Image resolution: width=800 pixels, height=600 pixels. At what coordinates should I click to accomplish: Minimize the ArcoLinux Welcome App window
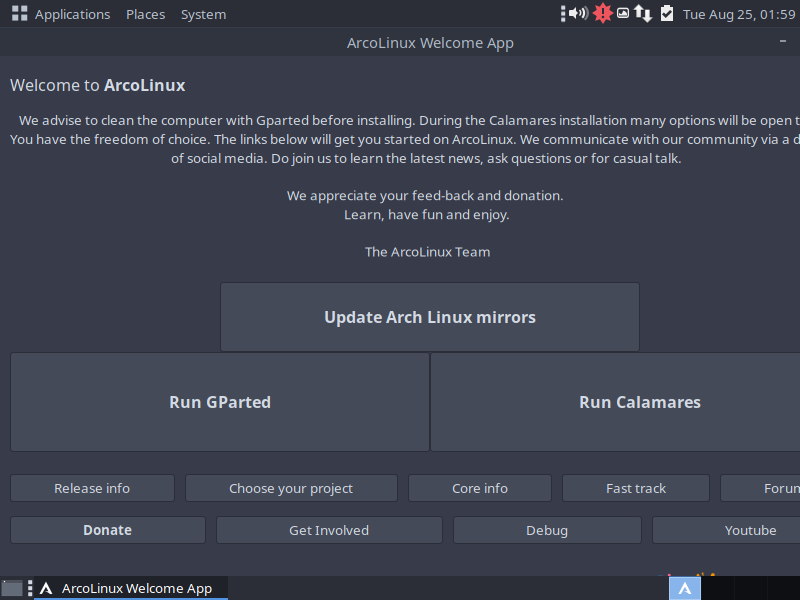(x=783, y=41)
